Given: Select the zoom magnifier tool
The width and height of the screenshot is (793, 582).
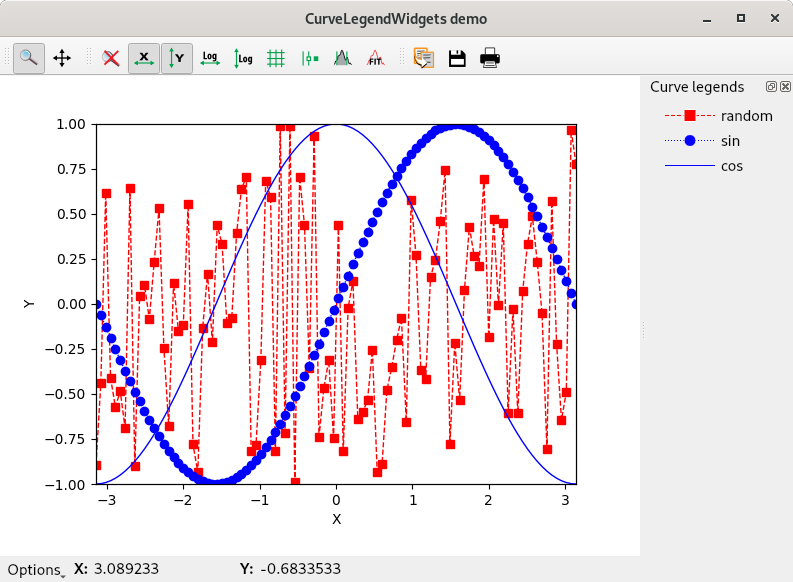Looking at the screenshot, I should [x=29, y=58].
